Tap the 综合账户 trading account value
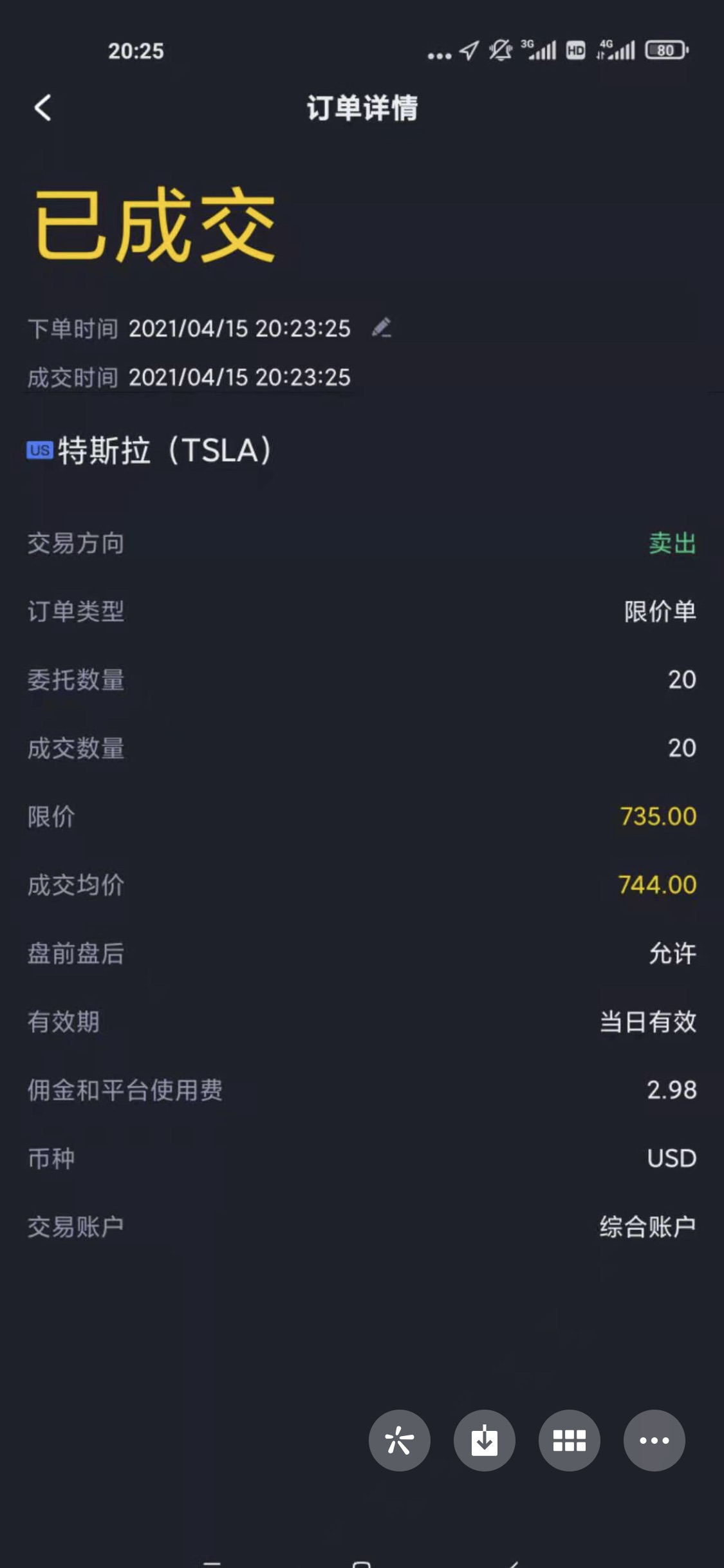The image size is (724, 1568). [x=648, y=1226]
